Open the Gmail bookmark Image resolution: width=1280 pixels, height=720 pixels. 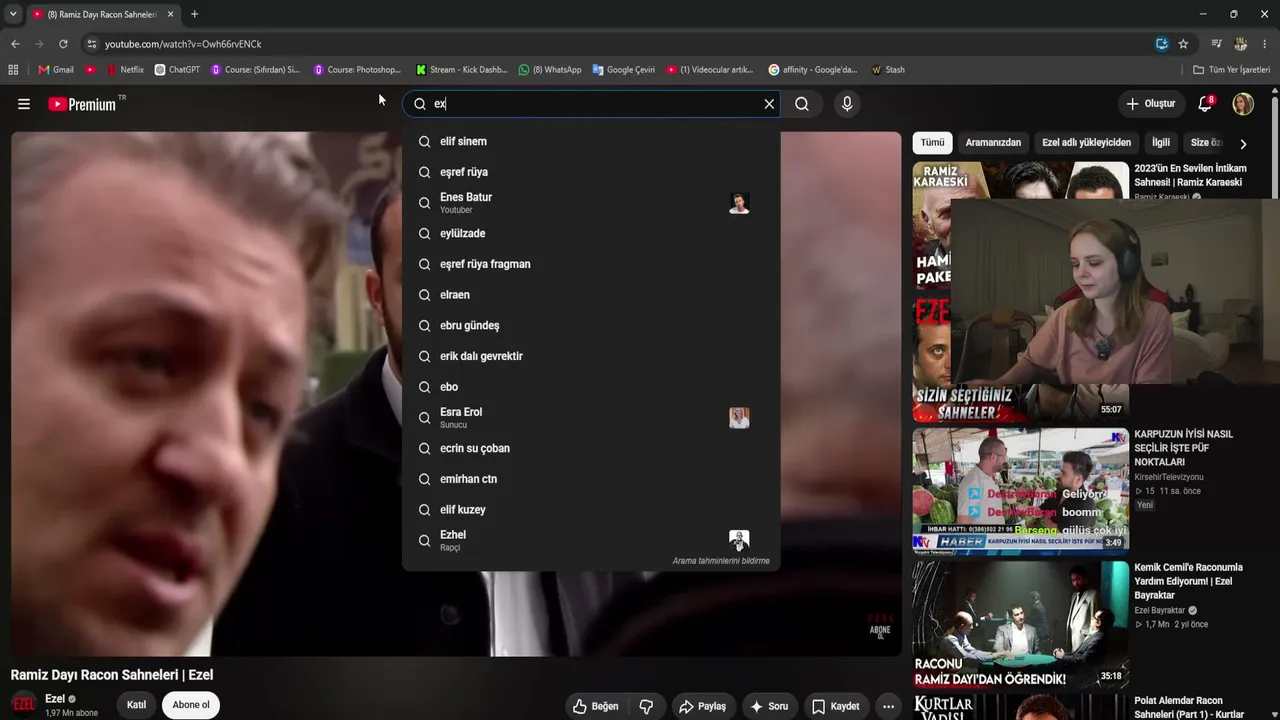[56, 70]
